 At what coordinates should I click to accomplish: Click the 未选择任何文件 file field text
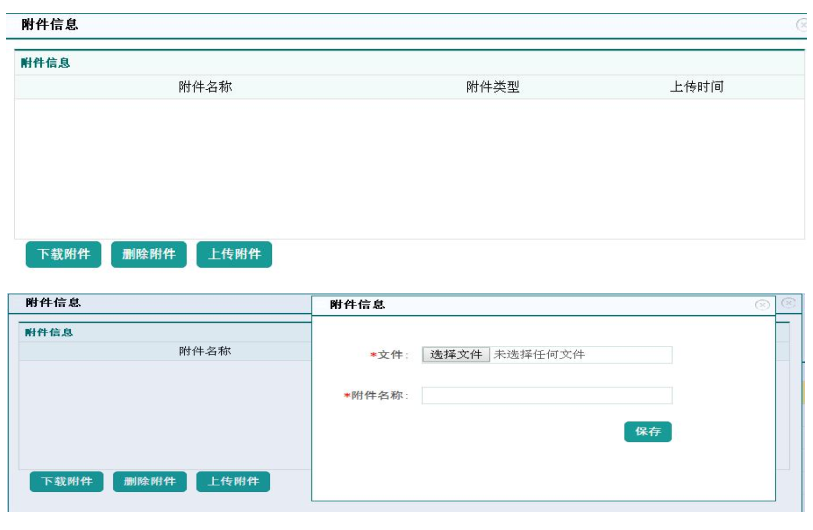(540, 355)
